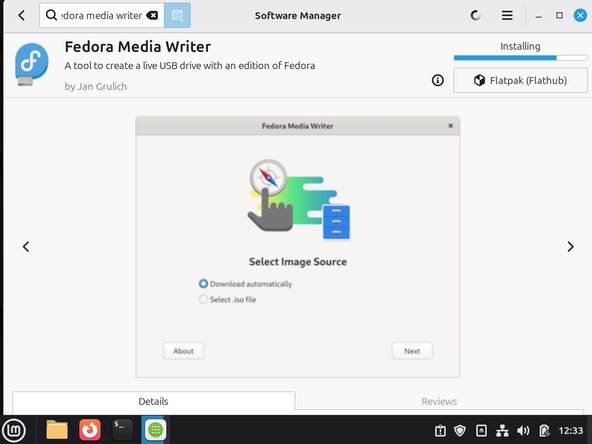The height and width of the screenshot is (444, 592).
Task: Open the Linux Mint start menu
Action: (x=14, y=430)
